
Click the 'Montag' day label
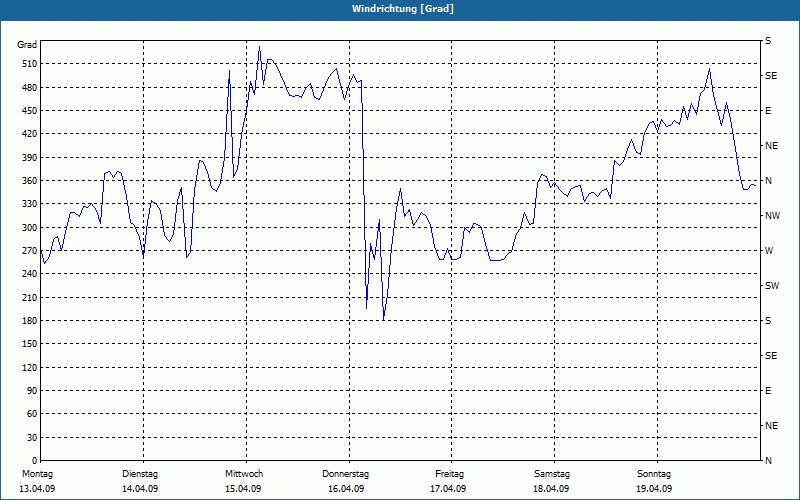37,474
